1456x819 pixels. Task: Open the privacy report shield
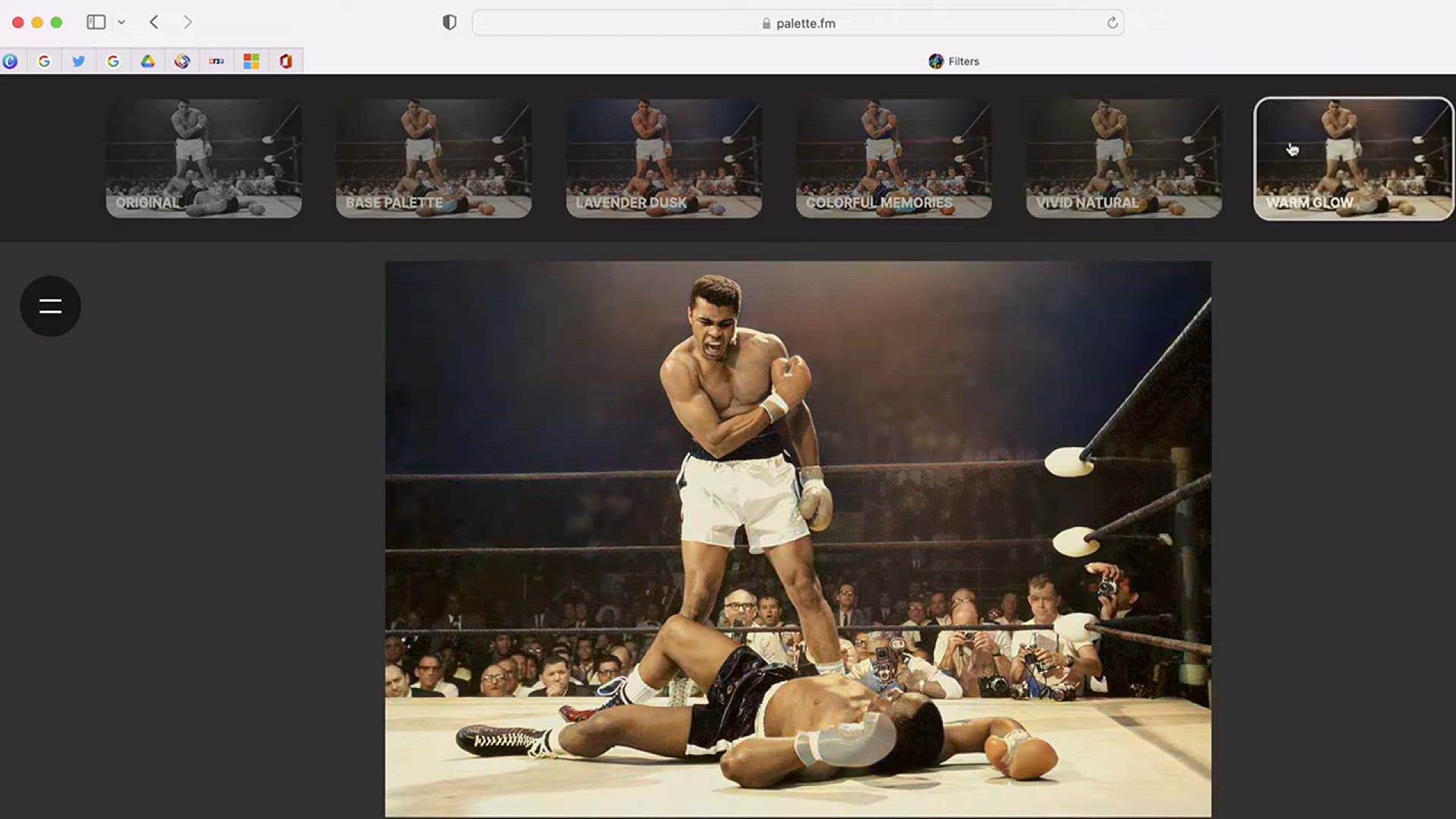click(x=450, y=23)
